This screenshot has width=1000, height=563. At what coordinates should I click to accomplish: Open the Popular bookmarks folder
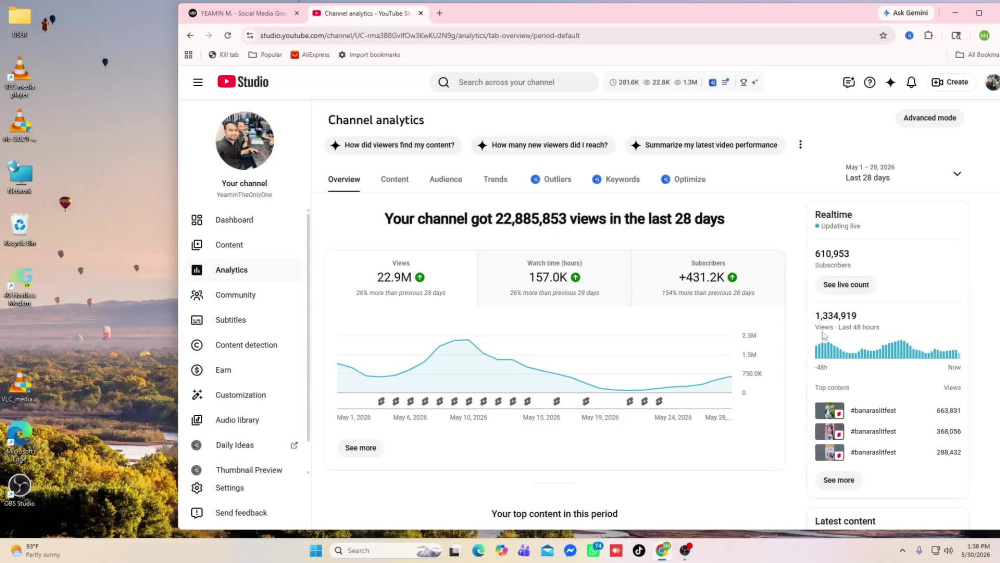[x=265, y=55]
